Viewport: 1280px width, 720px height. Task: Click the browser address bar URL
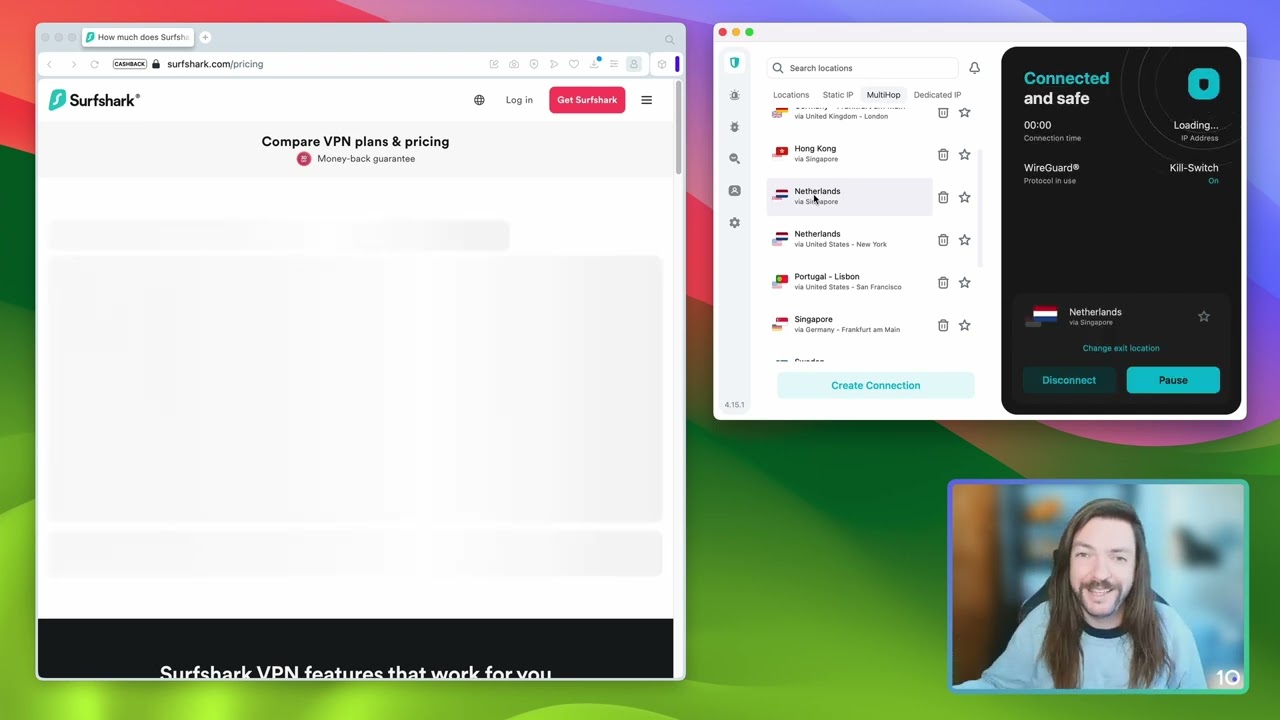click(215, 64)
